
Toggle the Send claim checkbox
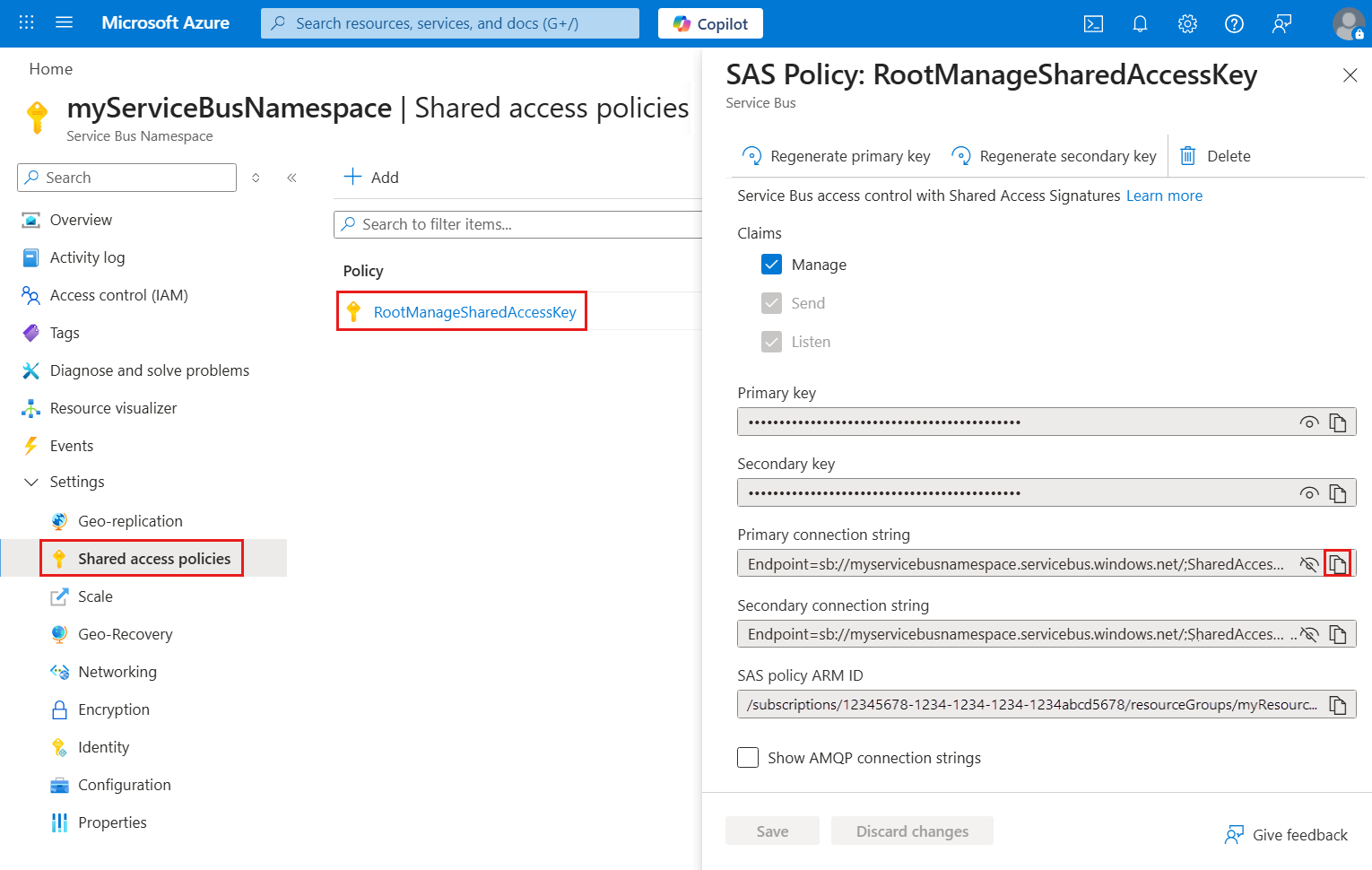click(772, 302)
